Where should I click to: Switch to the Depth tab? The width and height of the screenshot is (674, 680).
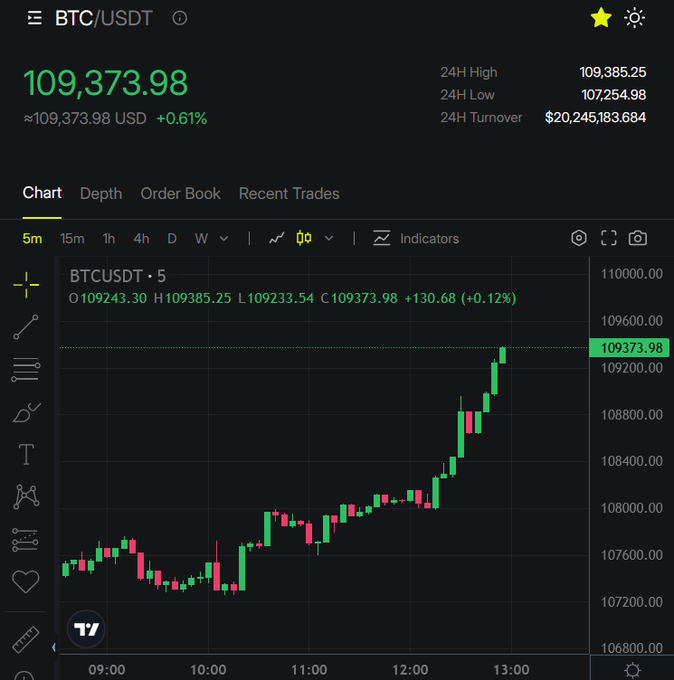pos(101,194)
